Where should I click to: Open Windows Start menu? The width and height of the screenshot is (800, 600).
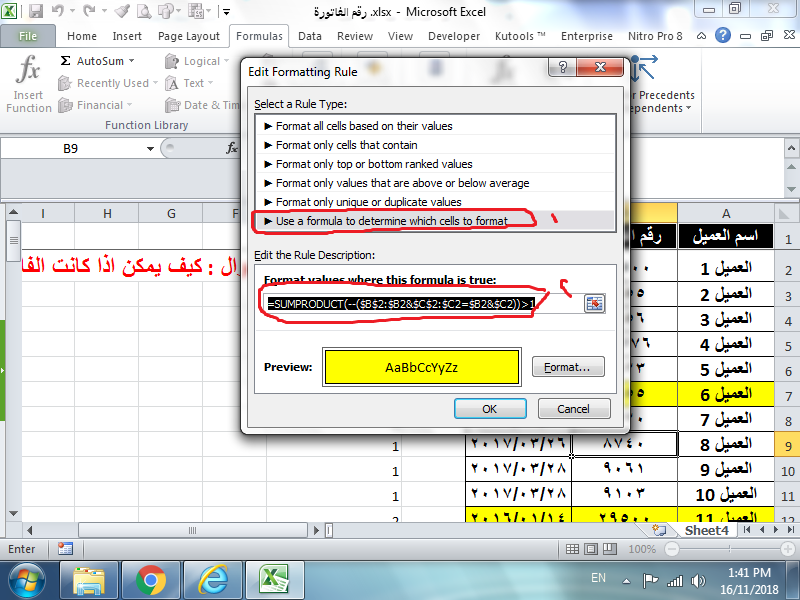[26, 581]
